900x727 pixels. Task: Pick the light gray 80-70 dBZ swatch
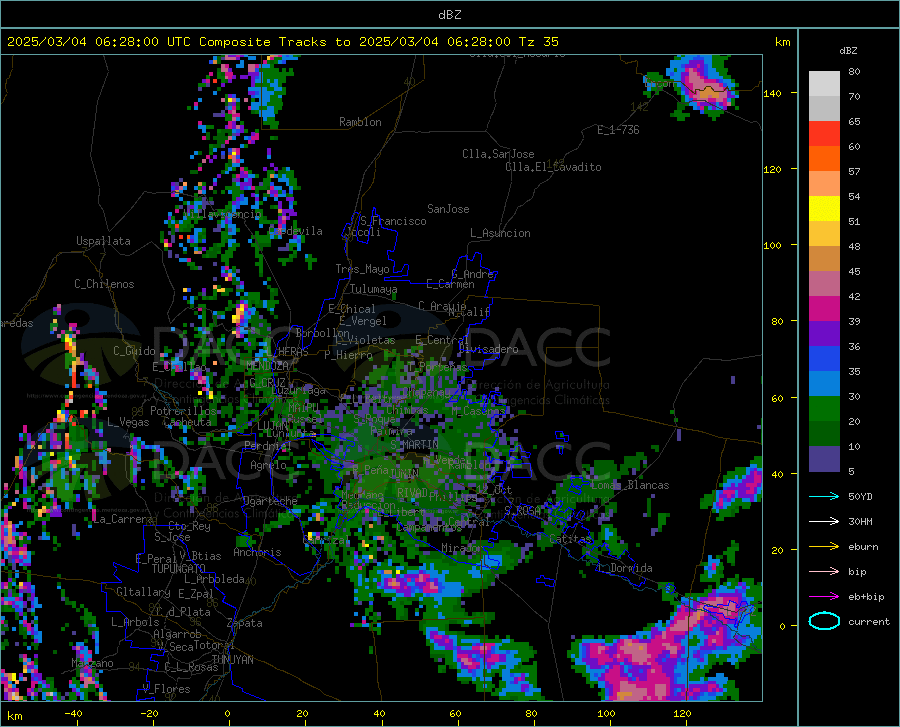pyautogui.click(x=824, y=84)
